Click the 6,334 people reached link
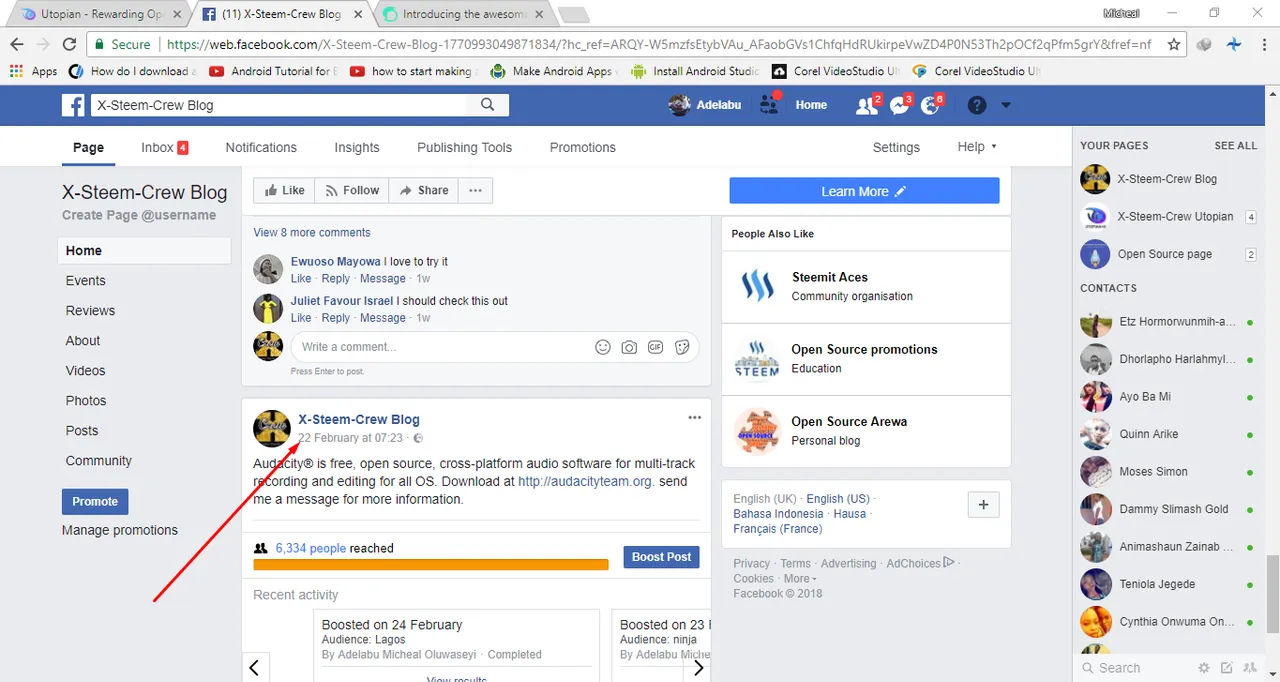Image resolution: width=1280 pixels, height=682 pixels. point(311,548)
